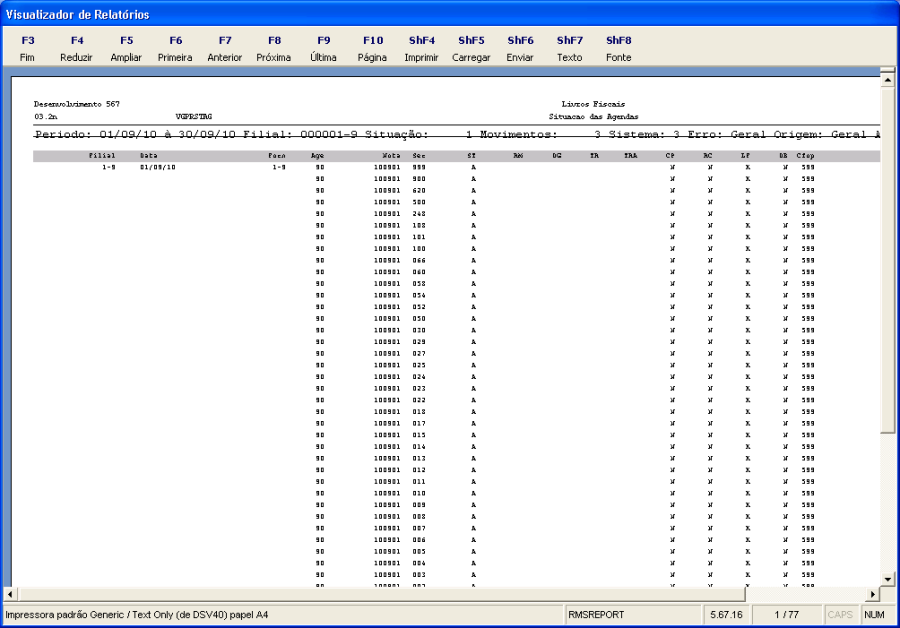Click the 'CAPS' status bar indicator
This screenshot has width=900, height=628.
pyautogui.click(x=840, y=615)
